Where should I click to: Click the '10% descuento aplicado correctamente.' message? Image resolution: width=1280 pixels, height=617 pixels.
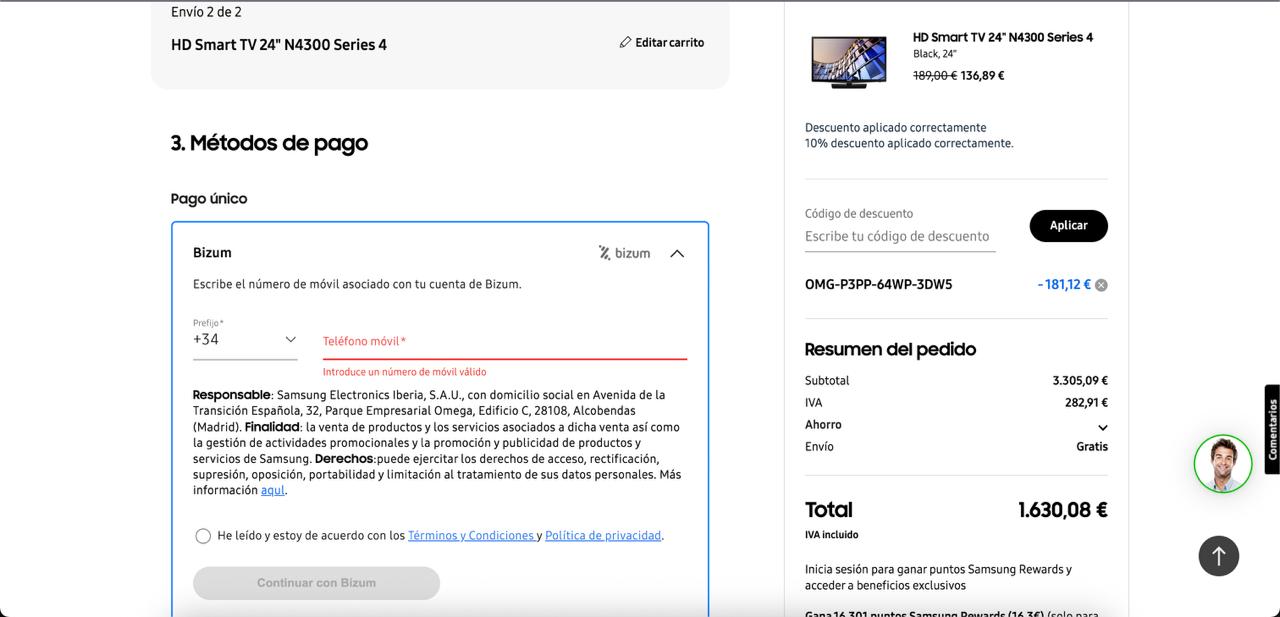pos(909,144)
